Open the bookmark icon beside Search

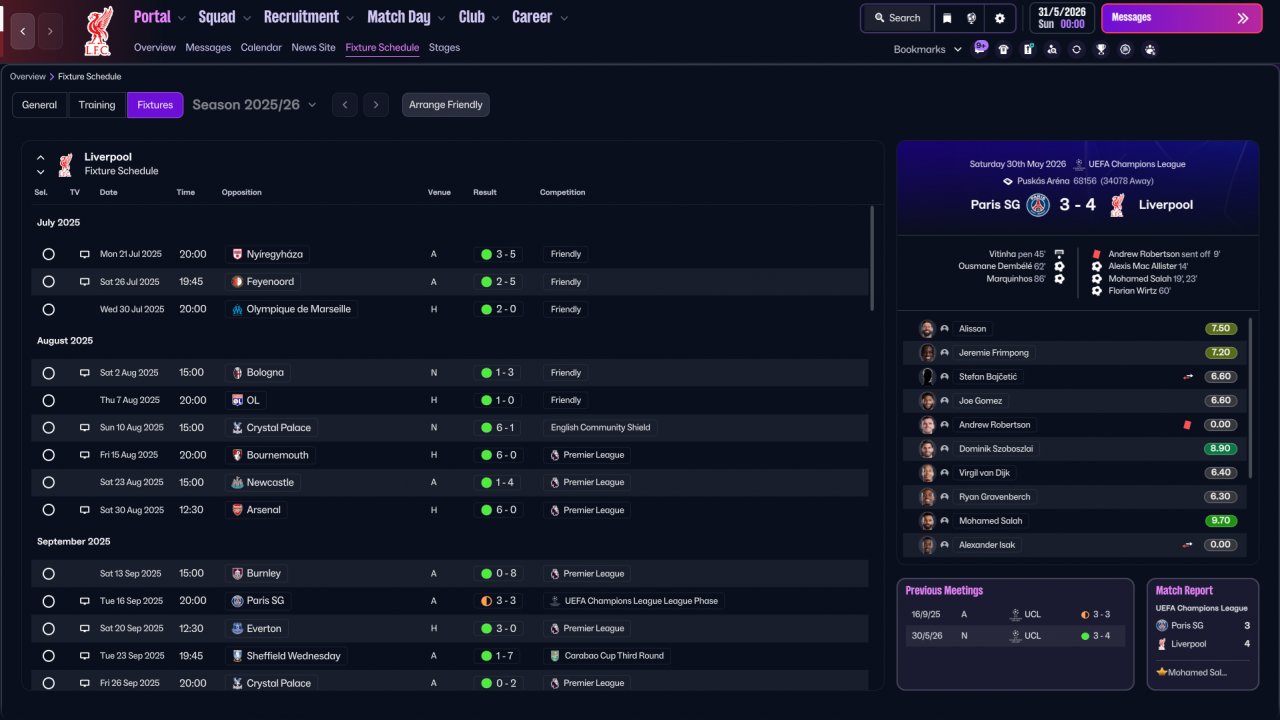(x=946, y=18)
